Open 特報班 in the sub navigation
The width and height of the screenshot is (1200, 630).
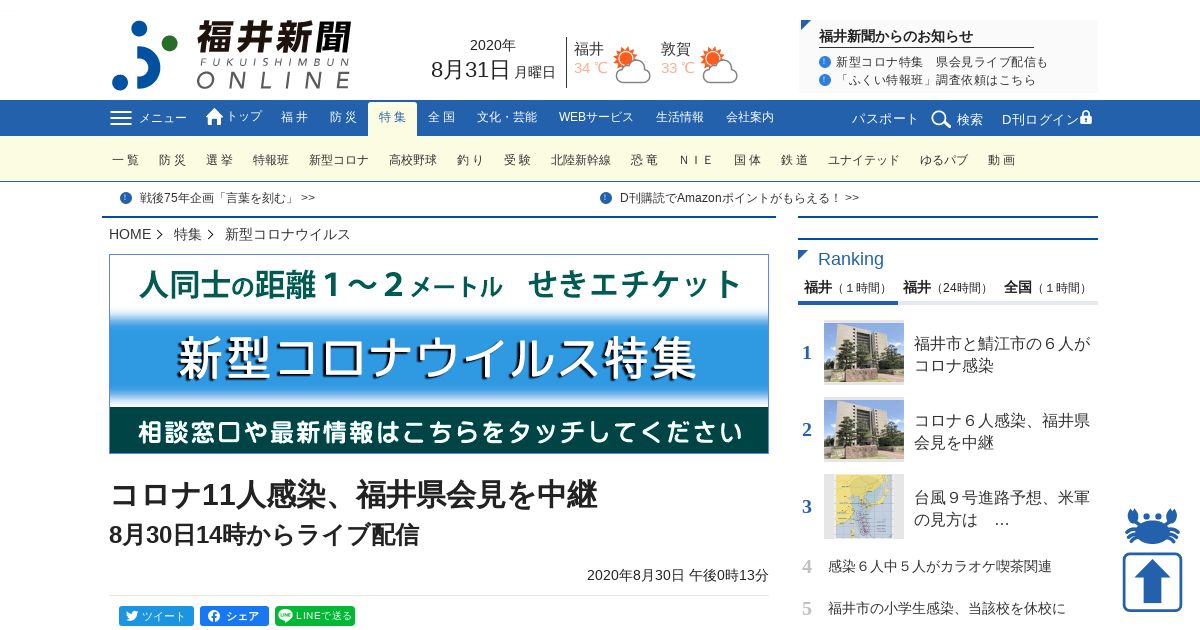[x=271, y=160]
